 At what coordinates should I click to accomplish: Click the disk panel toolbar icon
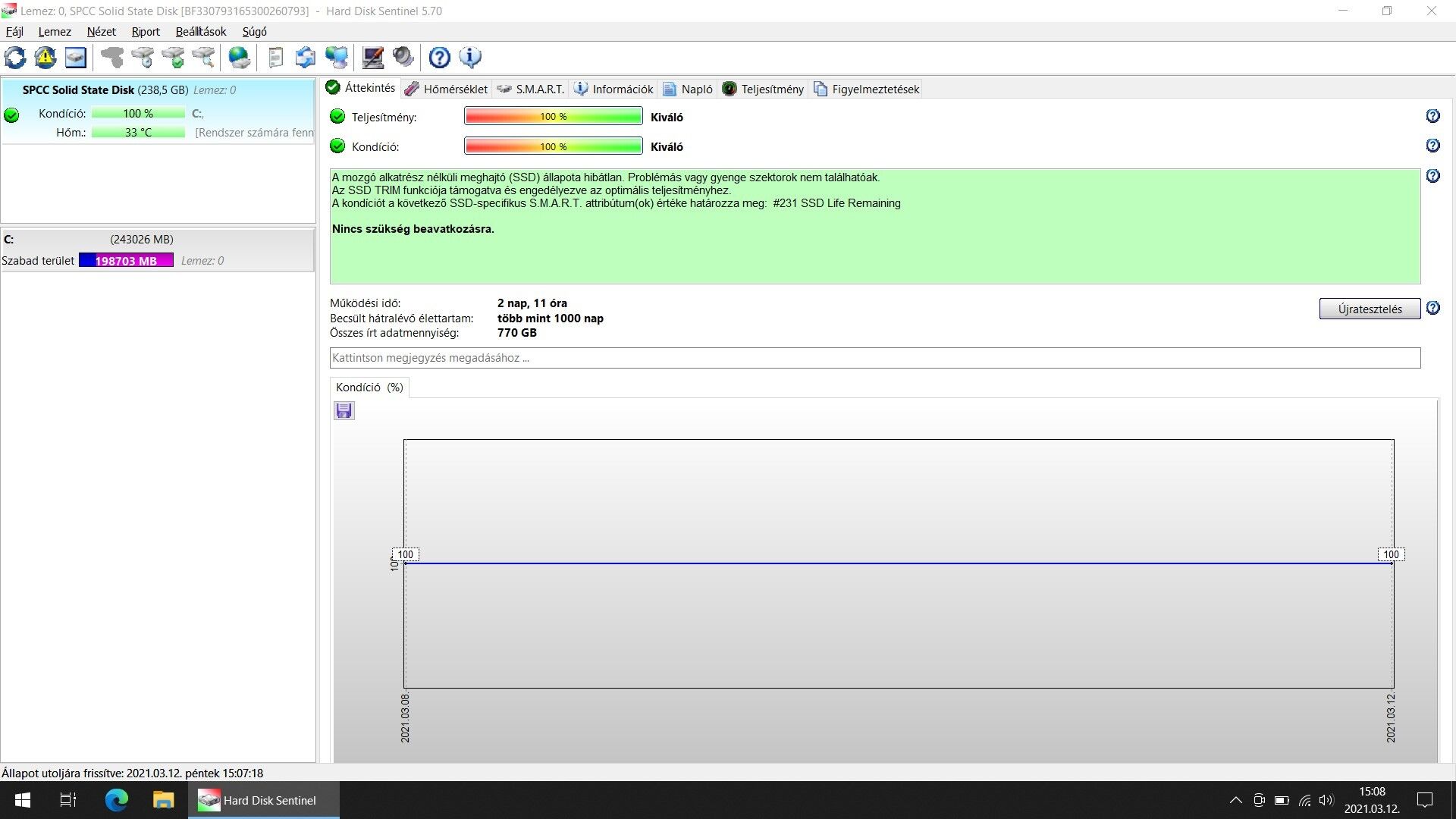[x=76, y=58]
